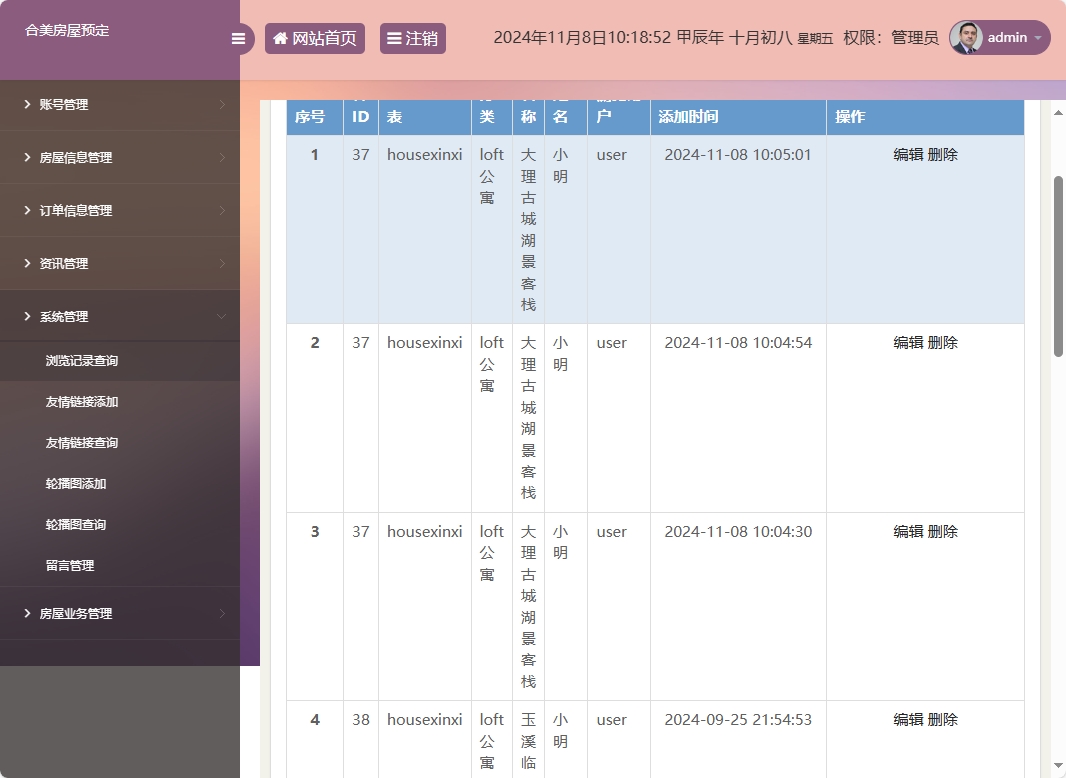Screen dimensions: 1066x778
Task: Click 编辑 in row 1
Action: click(x=908, y=154)
